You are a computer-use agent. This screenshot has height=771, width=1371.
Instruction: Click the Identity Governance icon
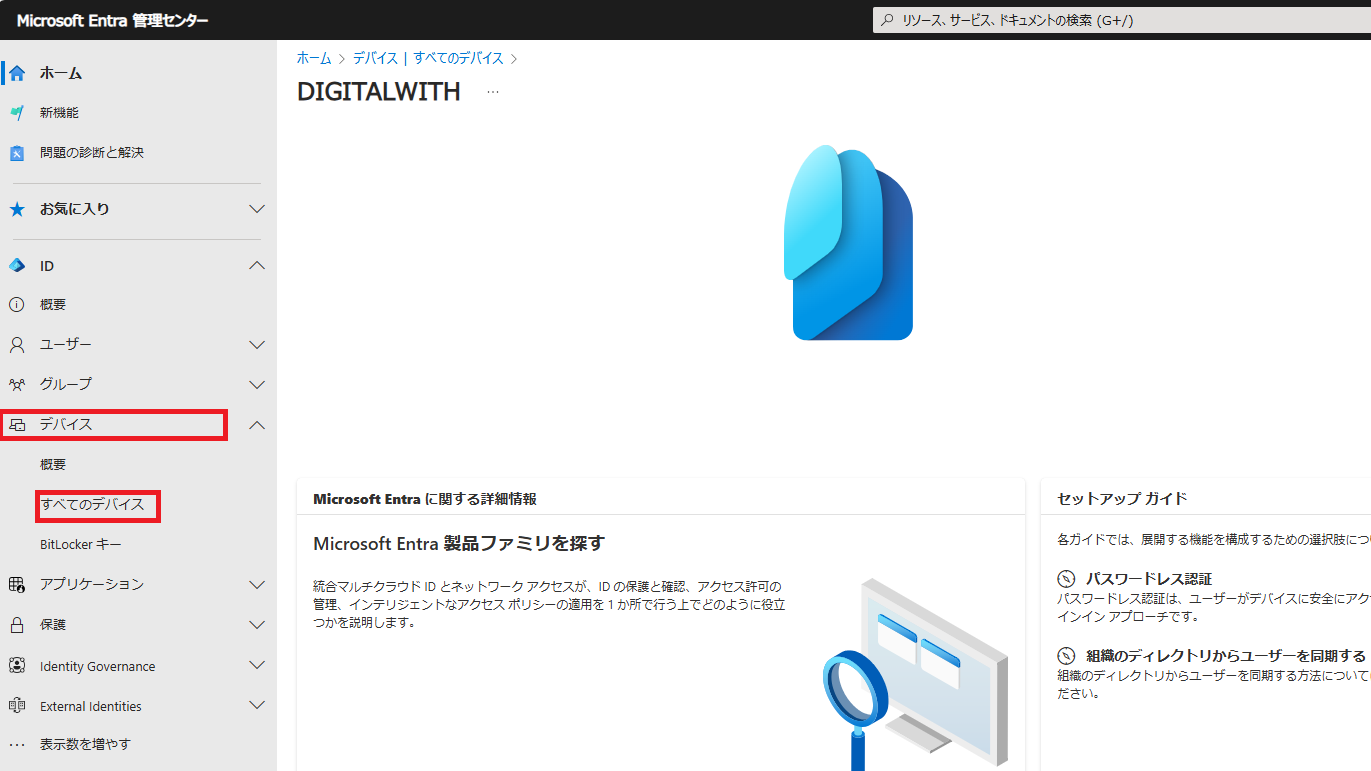click(x=17, y=666)
